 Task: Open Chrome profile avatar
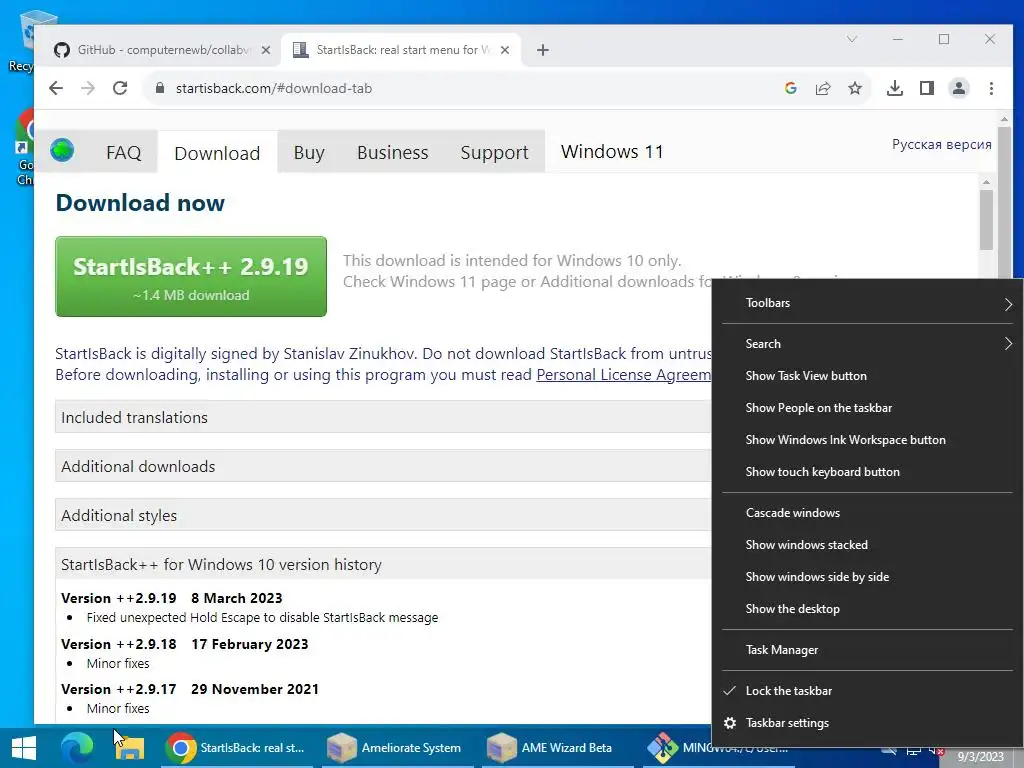coord(959,88)
